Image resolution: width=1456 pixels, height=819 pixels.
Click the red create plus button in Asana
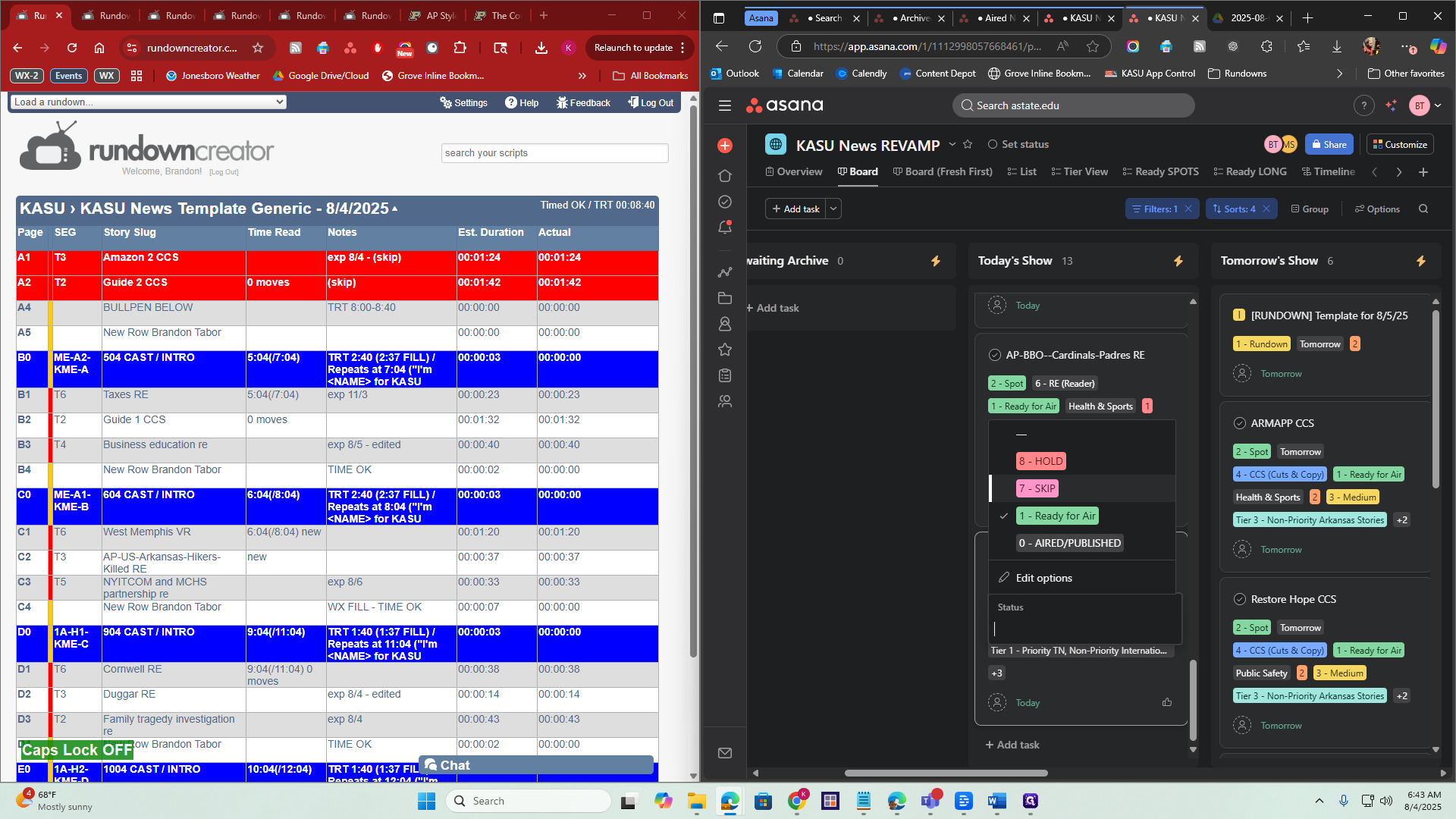click(x=725, y=146)
